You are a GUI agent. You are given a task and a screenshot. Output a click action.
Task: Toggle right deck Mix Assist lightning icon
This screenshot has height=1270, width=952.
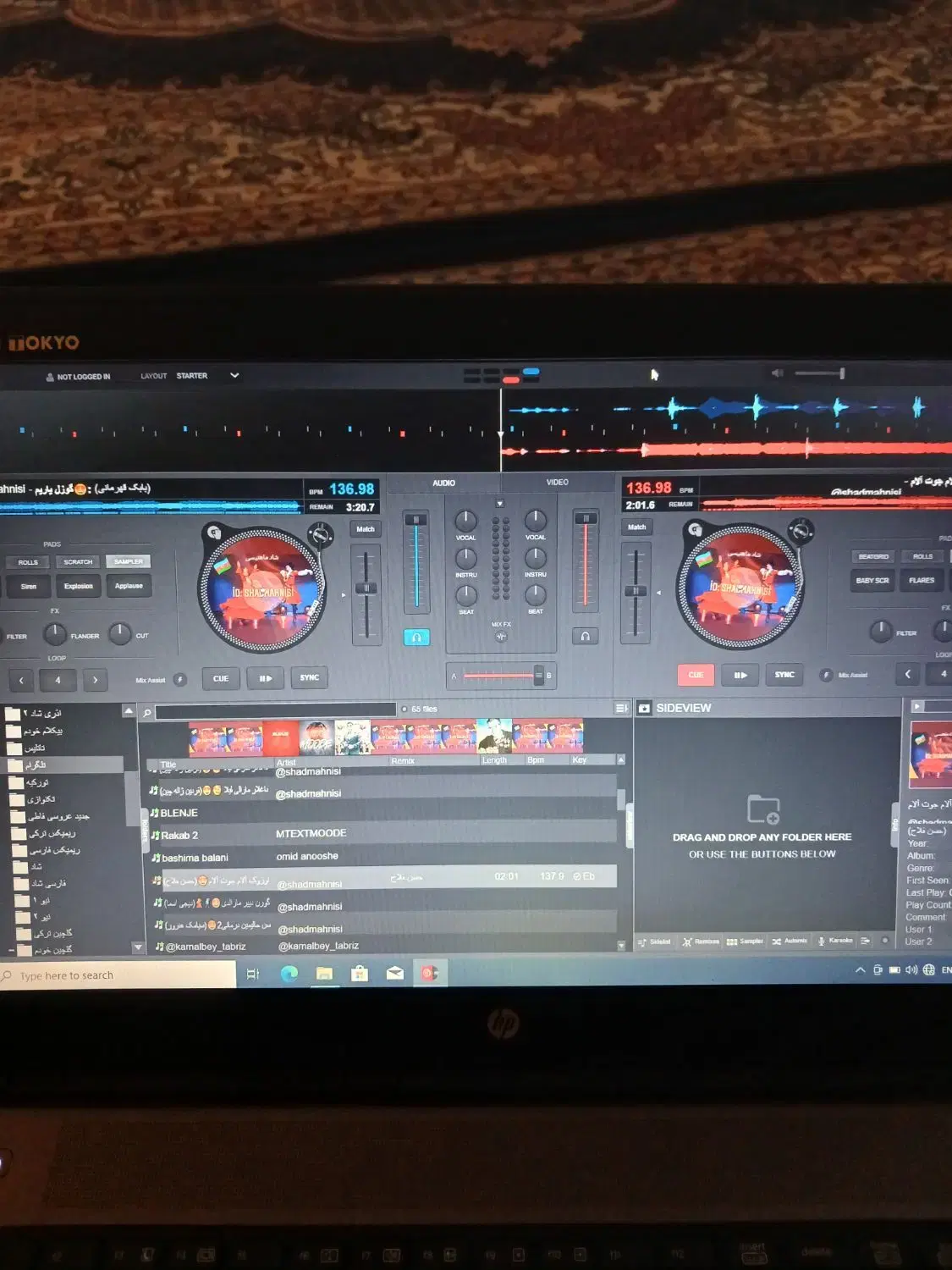[x=826, y=675]
